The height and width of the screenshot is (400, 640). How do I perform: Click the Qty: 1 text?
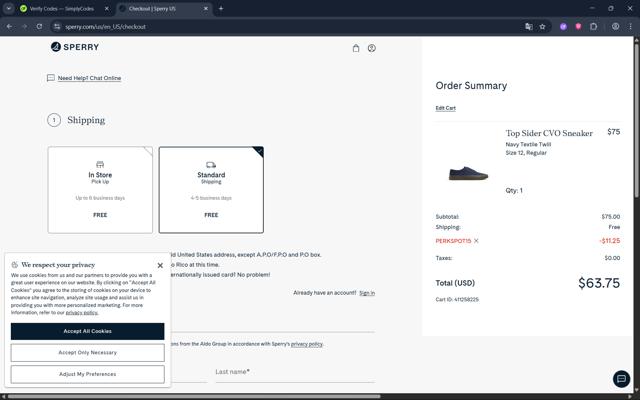tap(514, 191)
